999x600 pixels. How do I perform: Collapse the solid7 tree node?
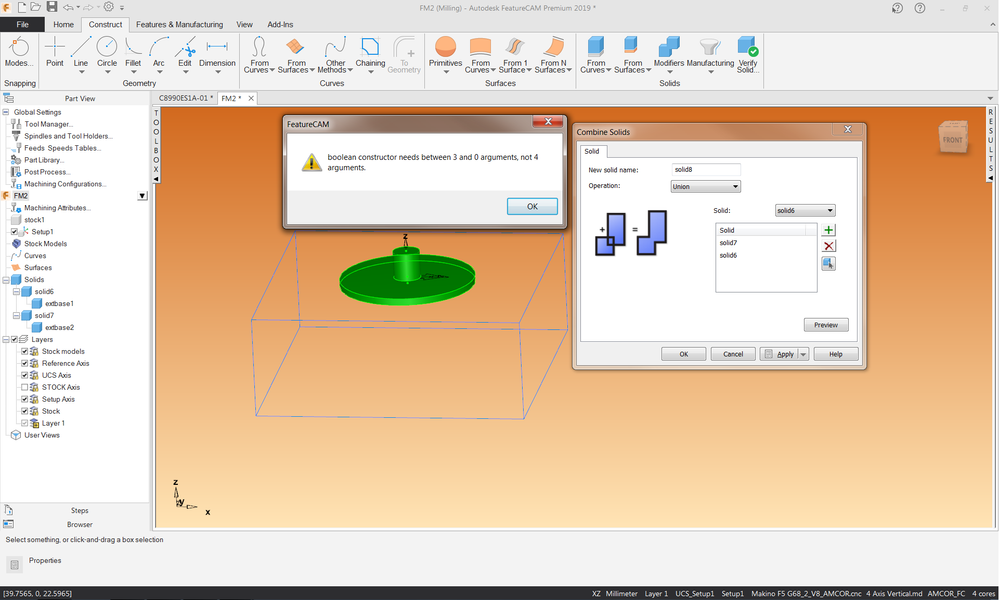(x=17, y=315)
